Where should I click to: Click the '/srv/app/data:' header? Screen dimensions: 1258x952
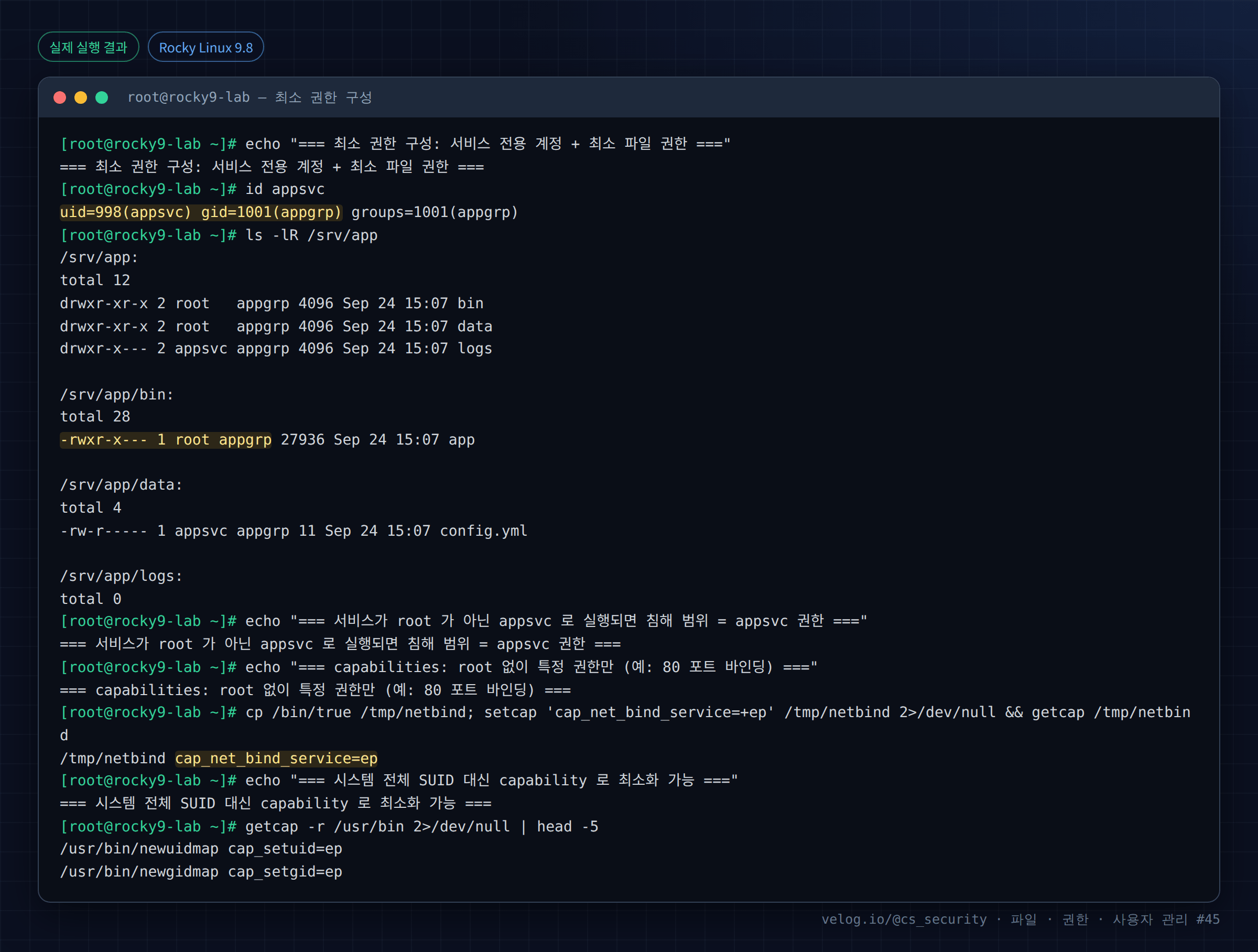click(121, 485)
